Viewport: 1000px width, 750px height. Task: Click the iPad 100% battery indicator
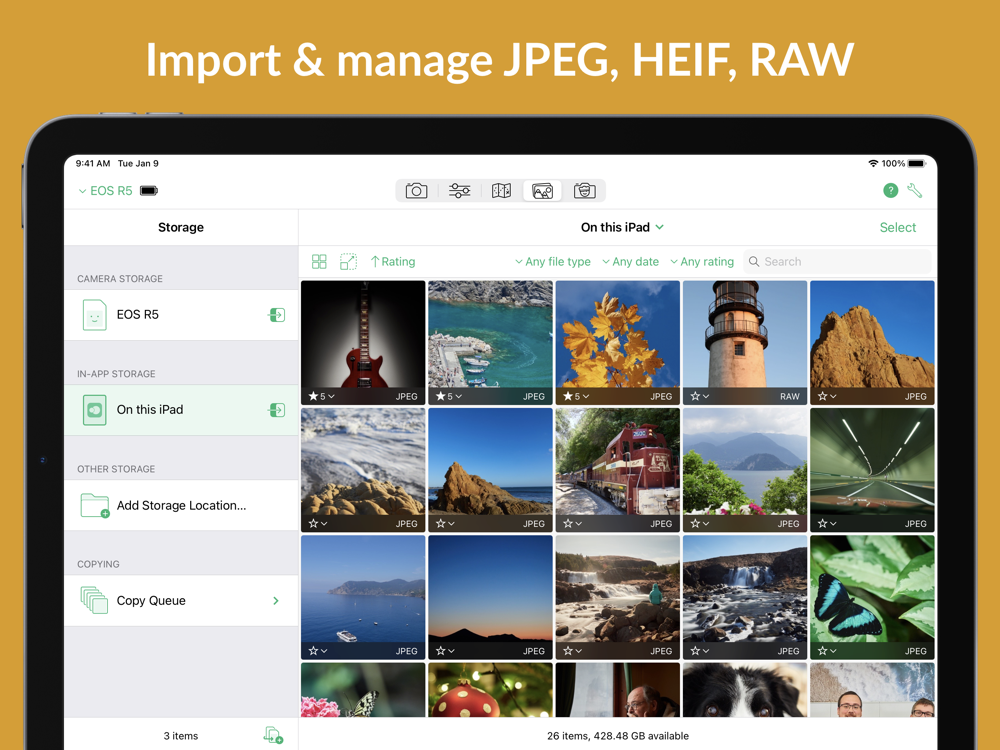click(903, 164)
